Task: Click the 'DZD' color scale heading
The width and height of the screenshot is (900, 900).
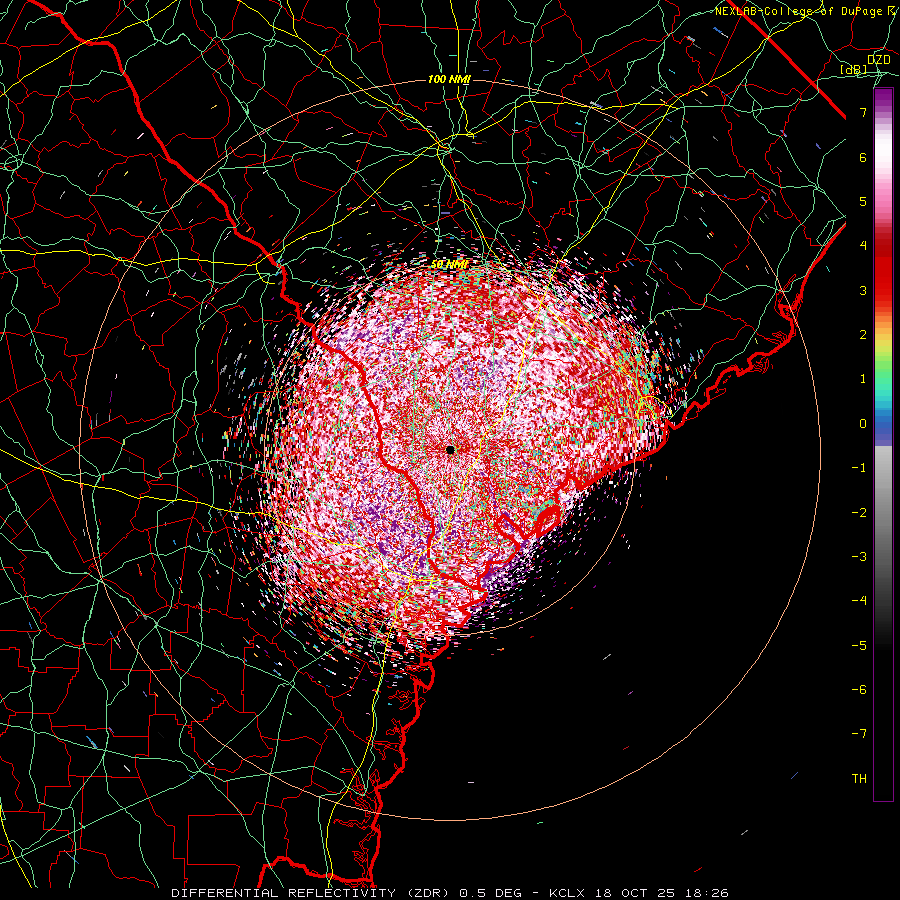Action: (878, 60)
